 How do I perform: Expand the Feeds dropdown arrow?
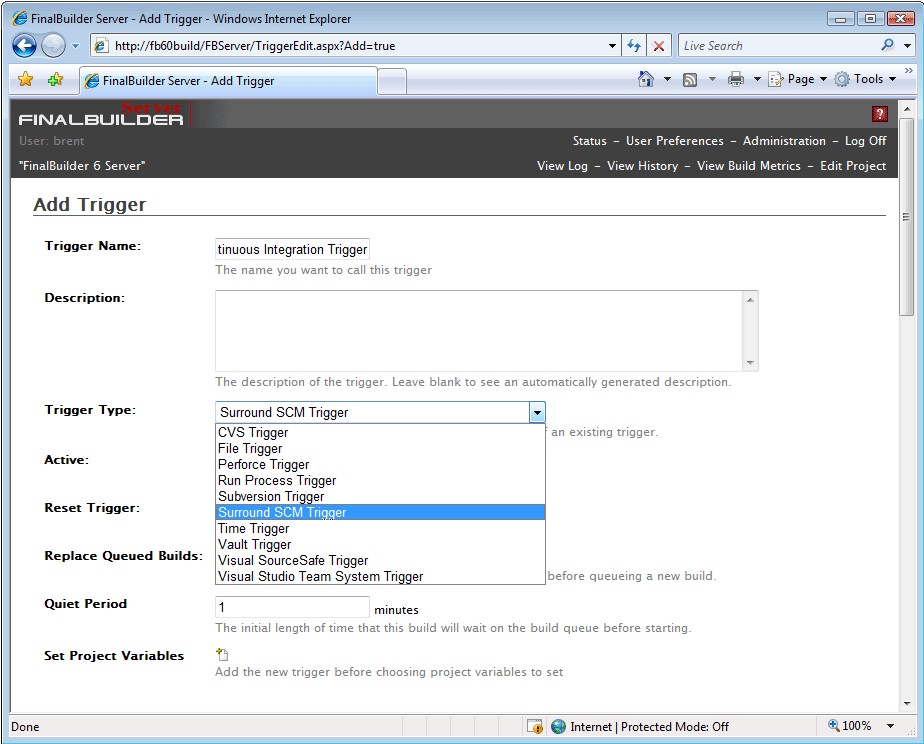coord(712,79)
